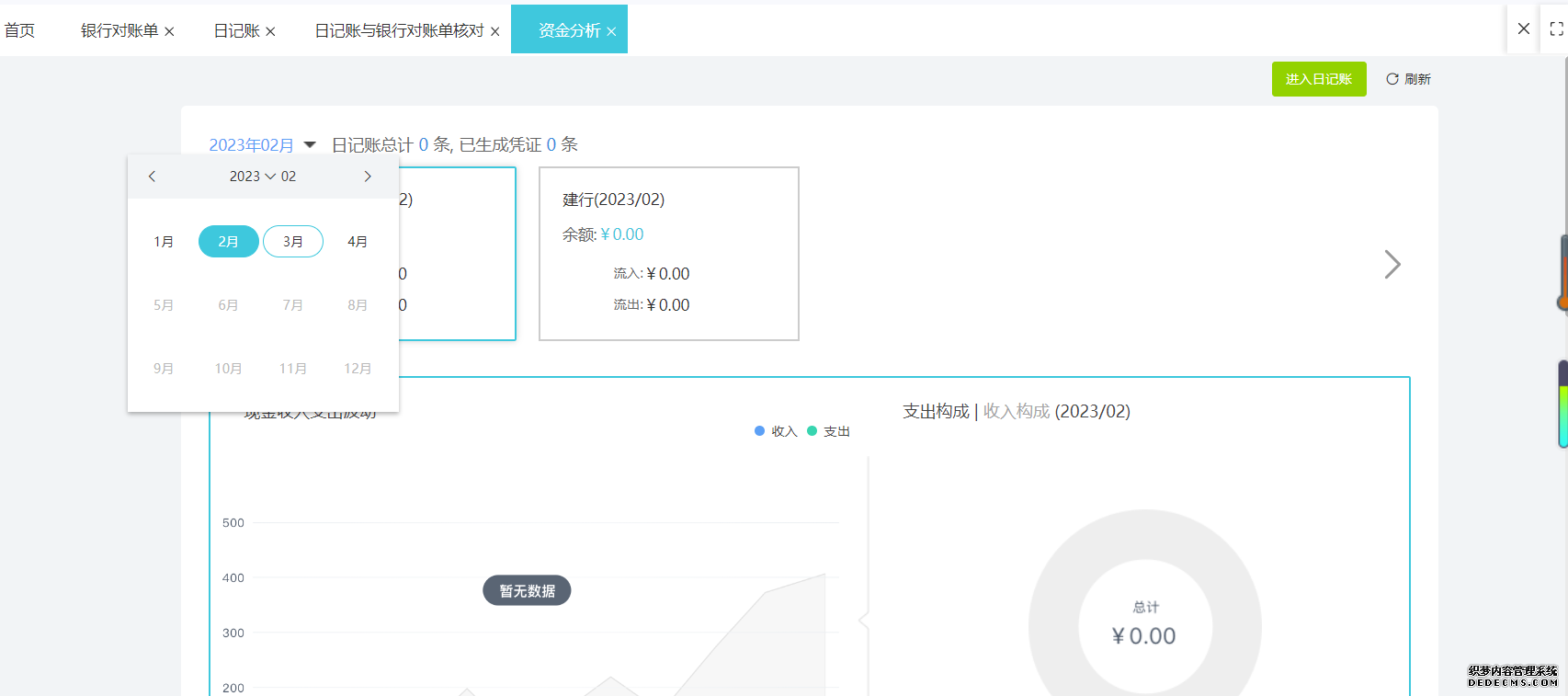
Task: Toggle fullscreen mode icon
Action: click(x=1556, y=29)
